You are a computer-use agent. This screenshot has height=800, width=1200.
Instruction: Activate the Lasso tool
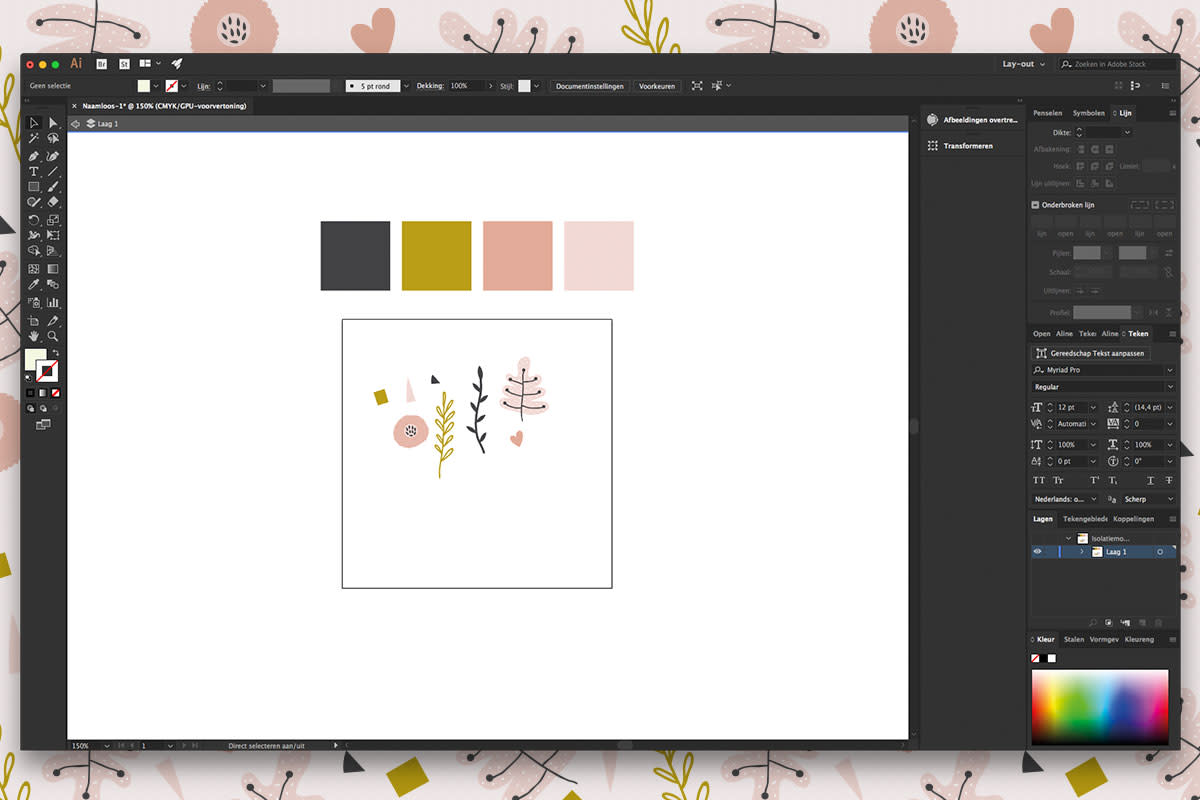[x=53, y=139]
